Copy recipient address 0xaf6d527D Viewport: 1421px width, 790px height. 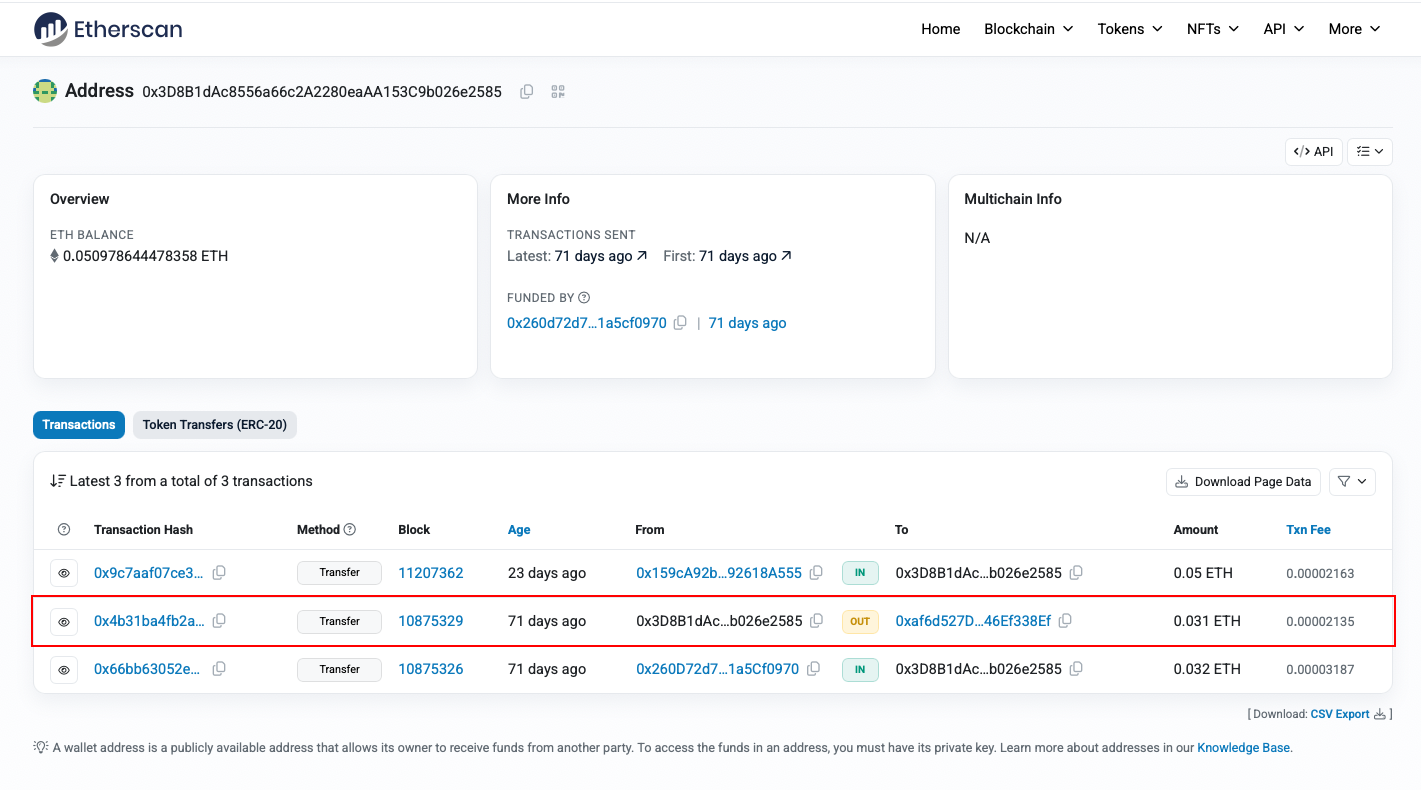[x=1065, y=621]
